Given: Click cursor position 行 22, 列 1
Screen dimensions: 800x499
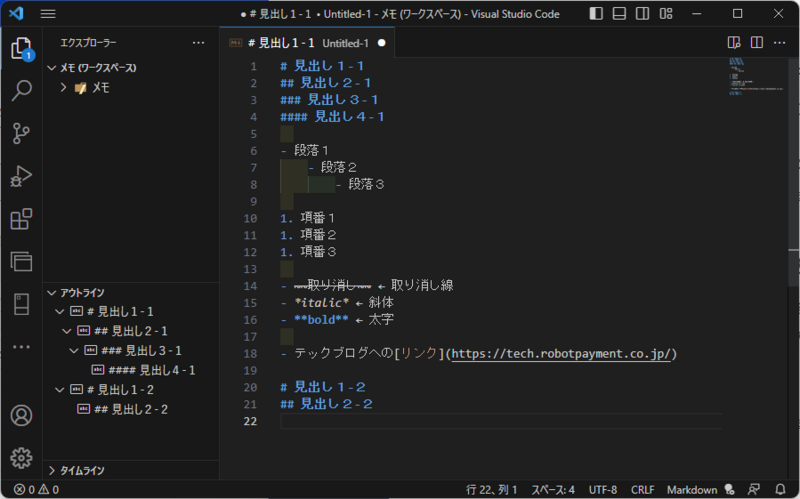Looking at the screenshot, I should (x=491, y=489).
